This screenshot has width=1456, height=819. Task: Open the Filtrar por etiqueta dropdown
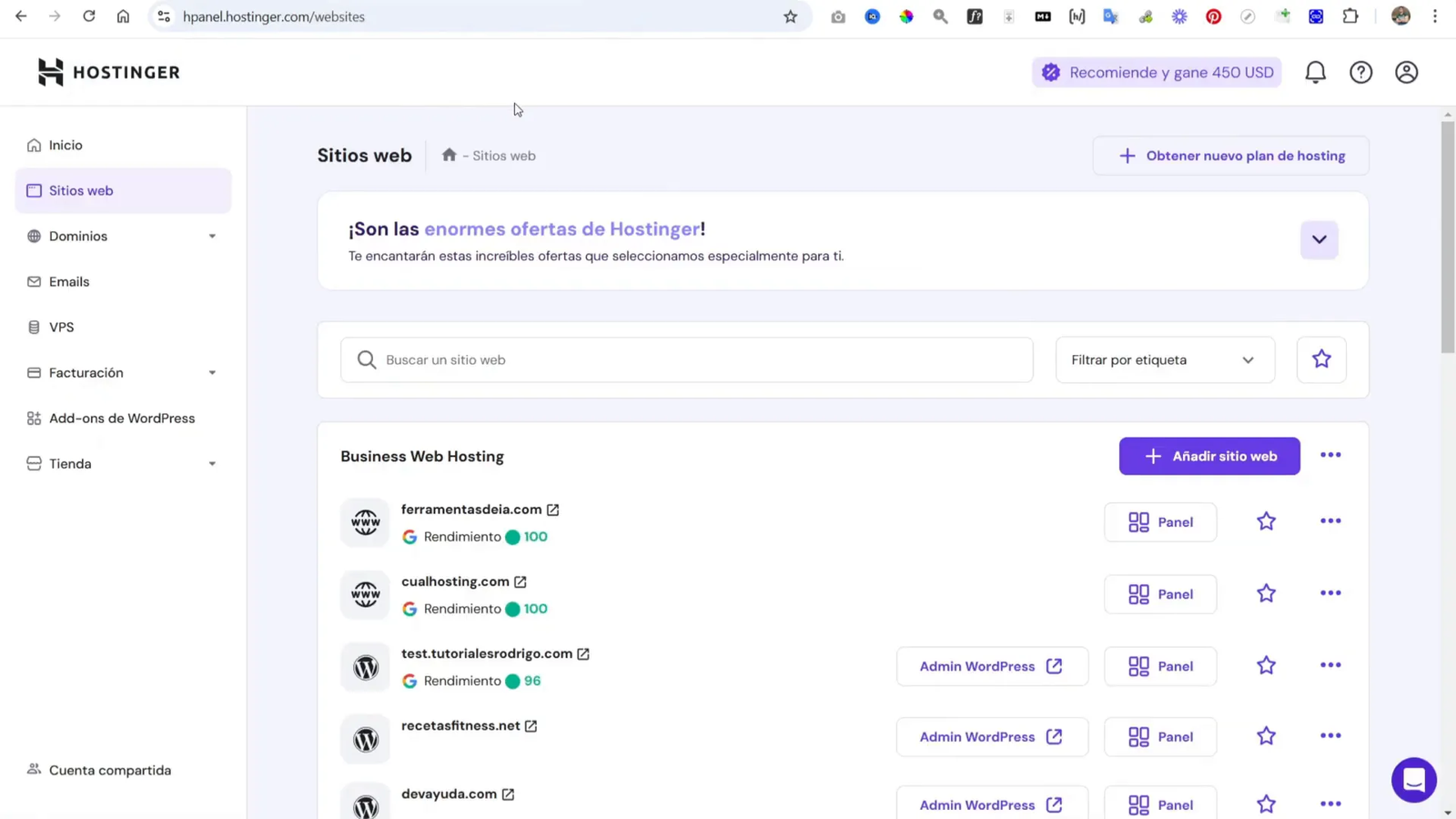tap(1164, 359)
